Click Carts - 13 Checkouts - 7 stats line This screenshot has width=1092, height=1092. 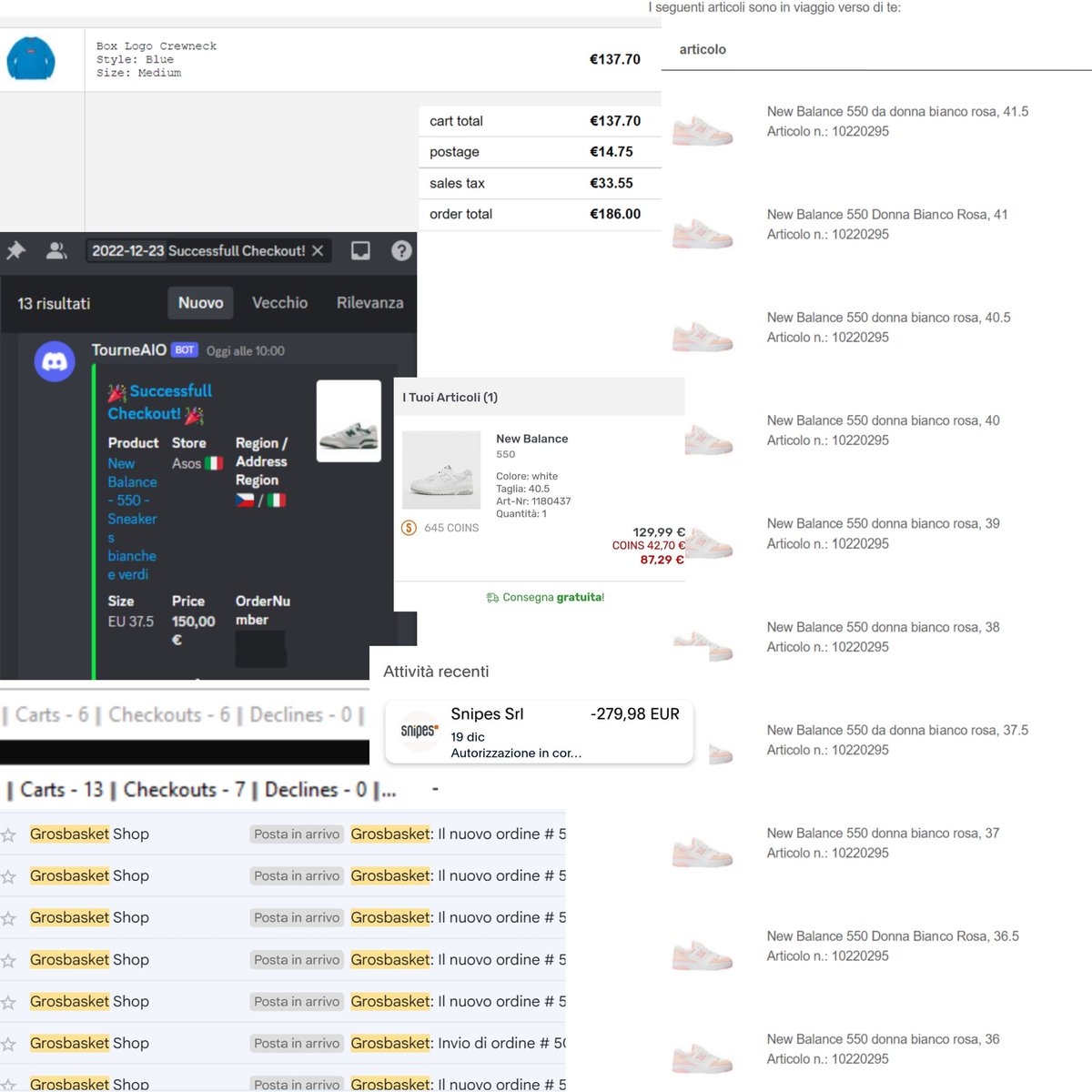click(x=202, y=790)
